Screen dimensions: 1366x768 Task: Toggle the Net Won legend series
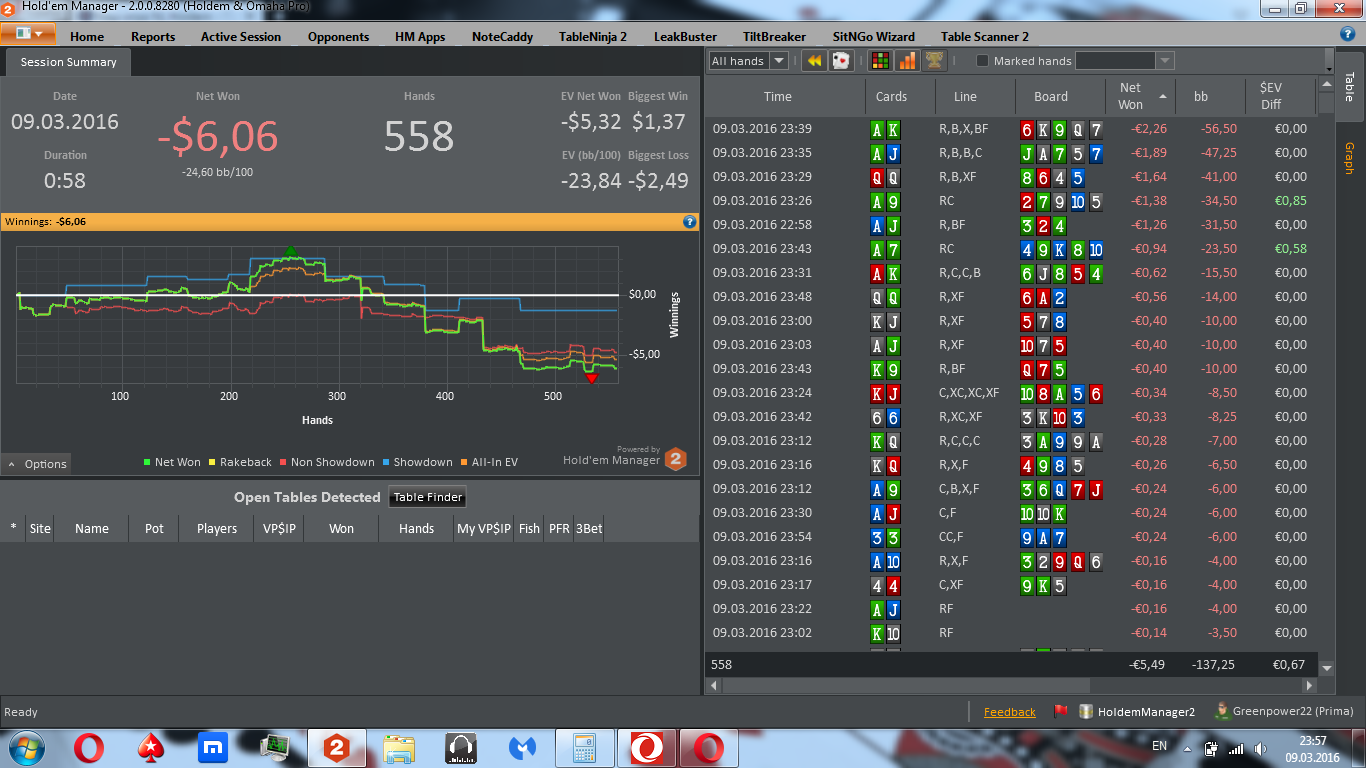point(172,462)
